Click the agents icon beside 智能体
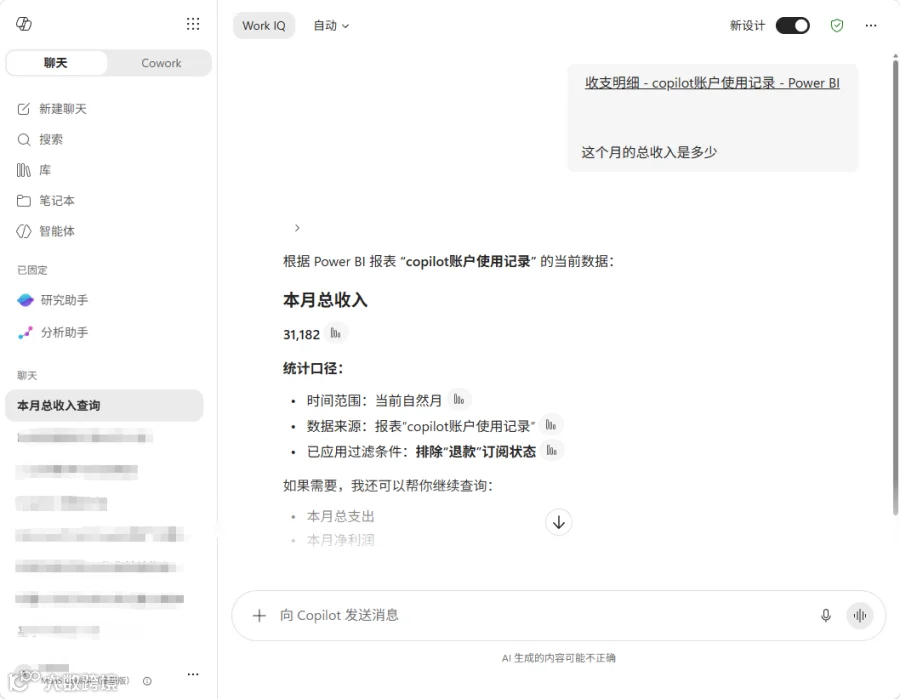This screenshot has height=699, width=900. tap(24, 231)
